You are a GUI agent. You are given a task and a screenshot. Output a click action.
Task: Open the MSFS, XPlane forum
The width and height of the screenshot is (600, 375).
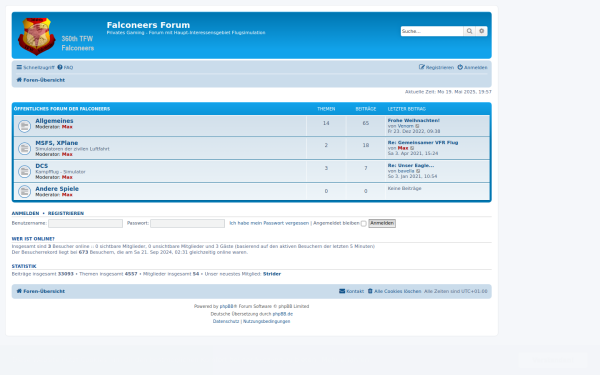tap(57, 143)
